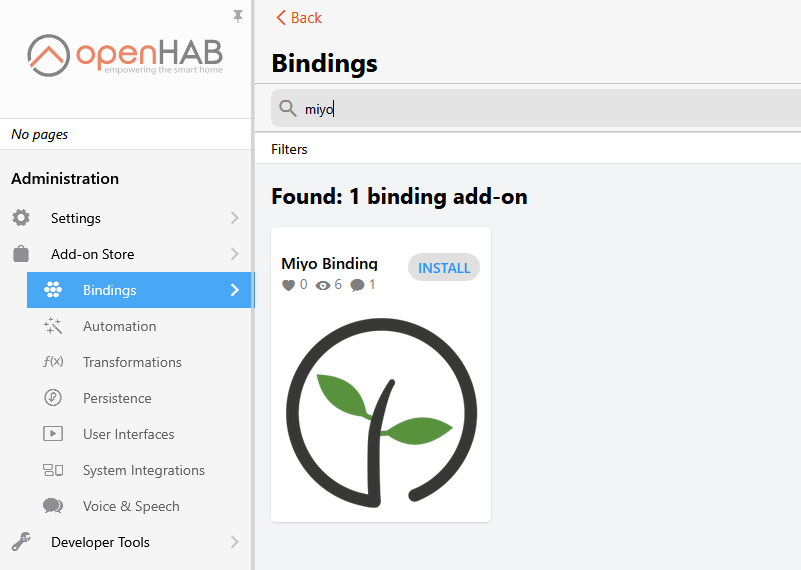Open the Filters section
This screenshot has height=570, width=801.
click(290, 149)
